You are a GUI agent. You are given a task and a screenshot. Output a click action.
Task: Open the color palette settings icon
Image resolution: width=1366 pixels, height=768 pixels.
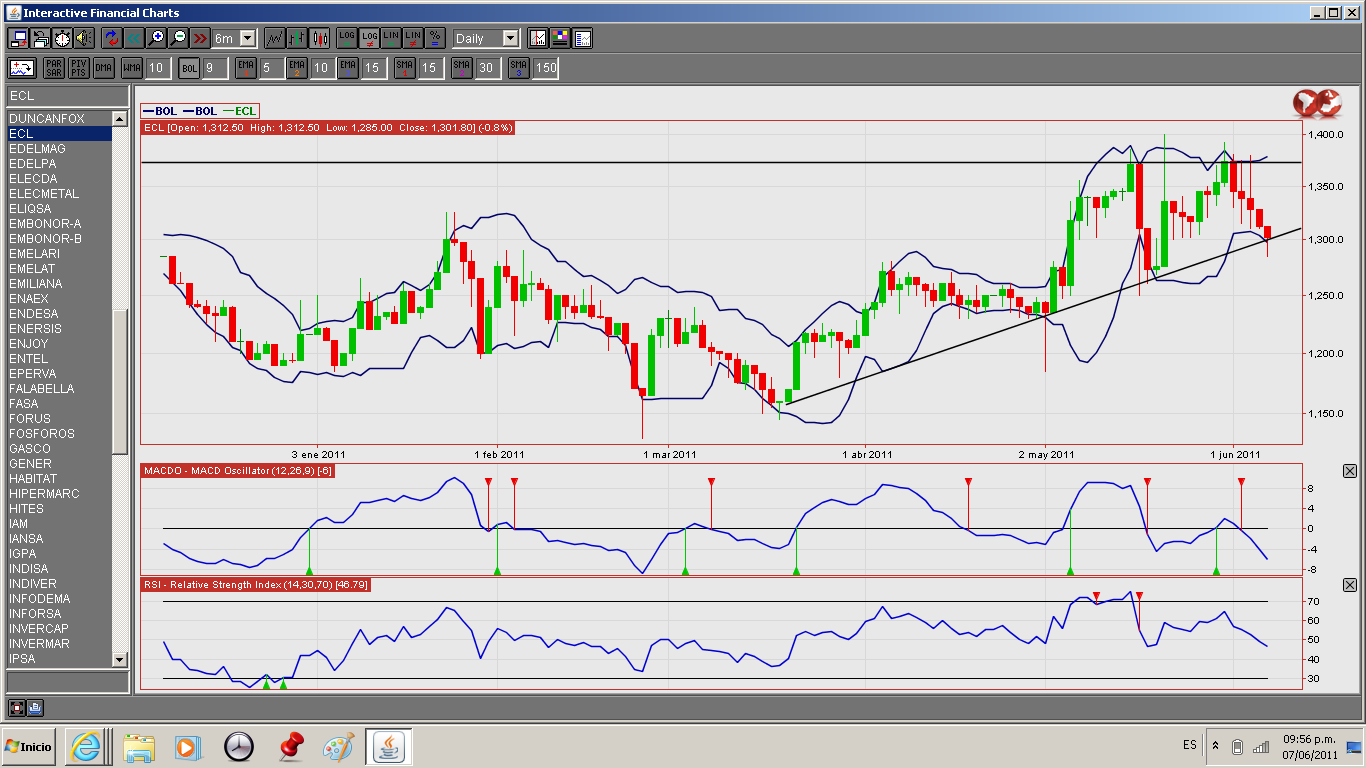560,38
